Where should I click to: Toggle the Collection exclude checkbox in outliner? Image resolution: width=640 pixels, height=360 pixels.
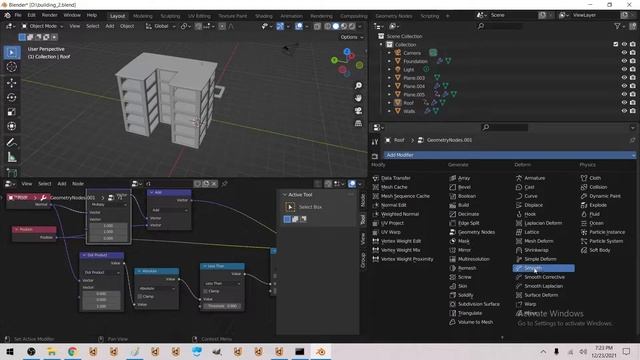(x=616, y=44)
